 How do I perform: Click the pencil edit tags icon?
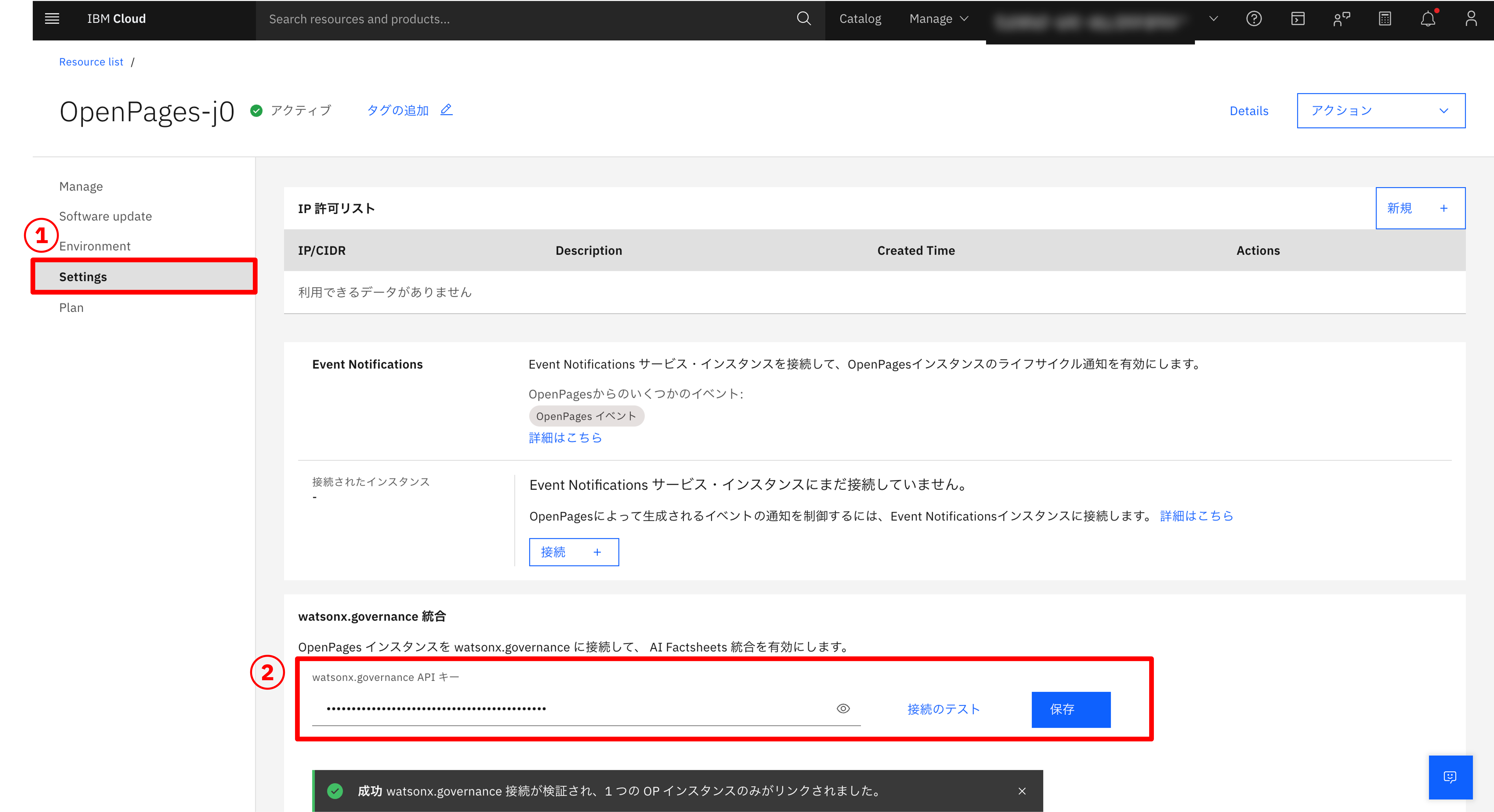pos(446,110)
